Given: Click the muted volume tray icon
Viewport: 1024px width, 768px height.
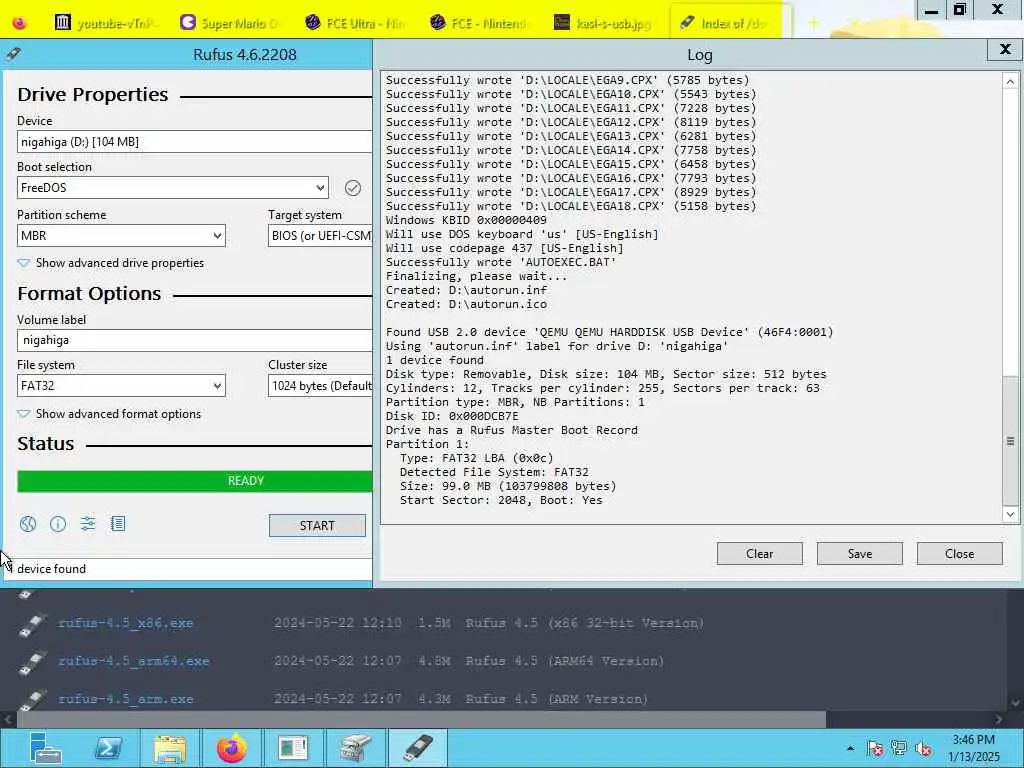Looking at the screenshot, I should click(x=923, y=748).
